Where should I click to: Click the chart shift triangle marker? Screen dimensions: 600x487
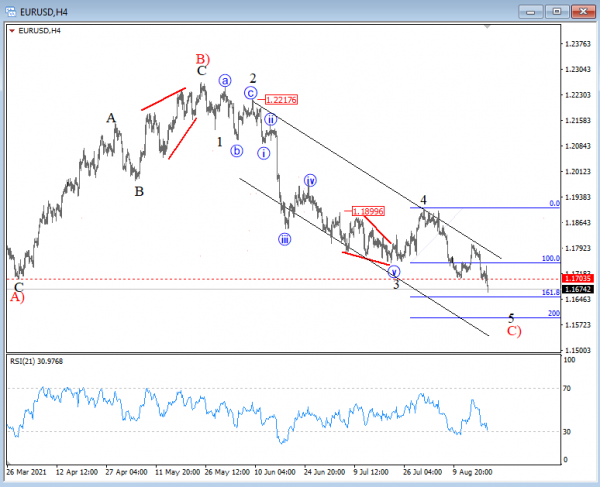[x=487, y=27]
